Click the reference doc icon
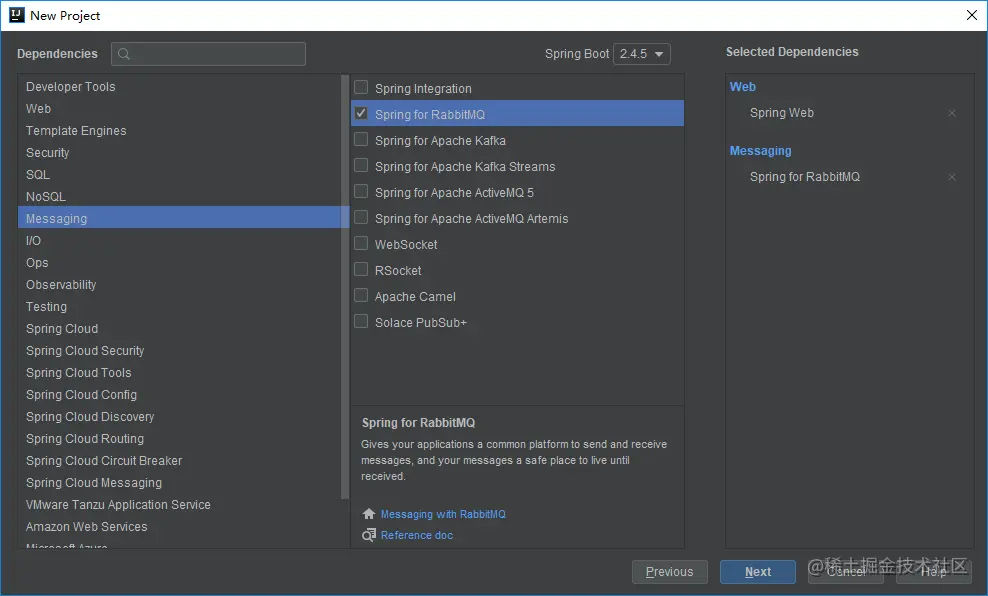This screenshot has height=596, width=988. tap(369, 535)
